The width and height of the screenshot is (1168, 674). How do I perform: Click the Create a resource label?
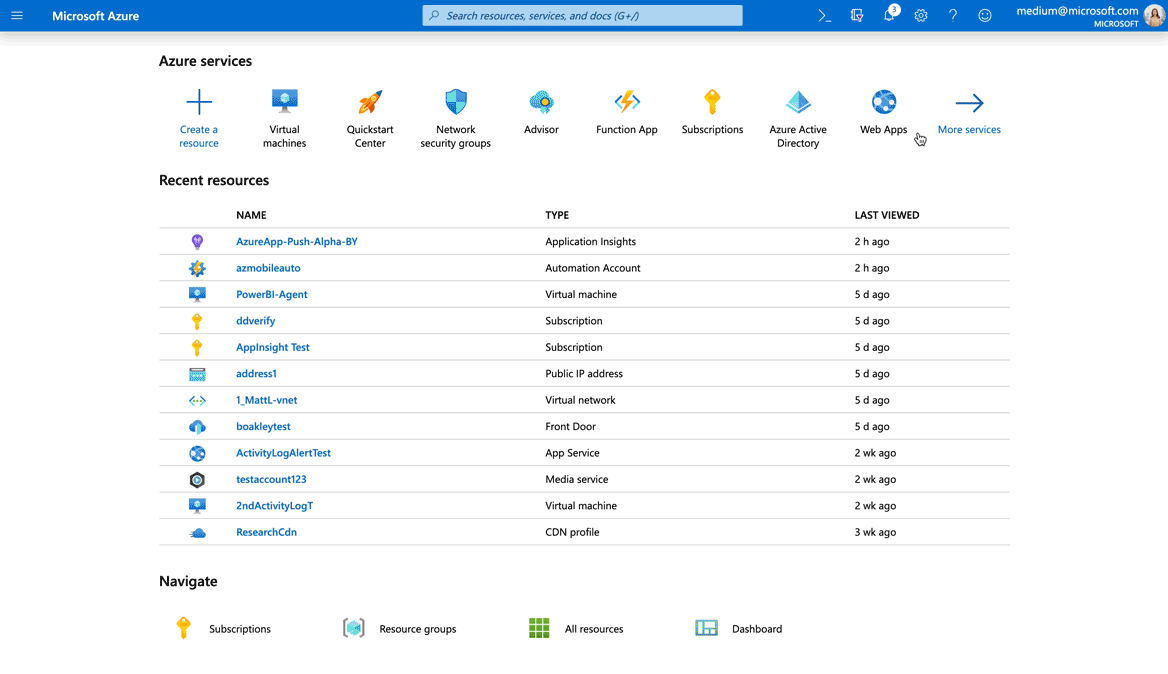(x=199, y=136)
